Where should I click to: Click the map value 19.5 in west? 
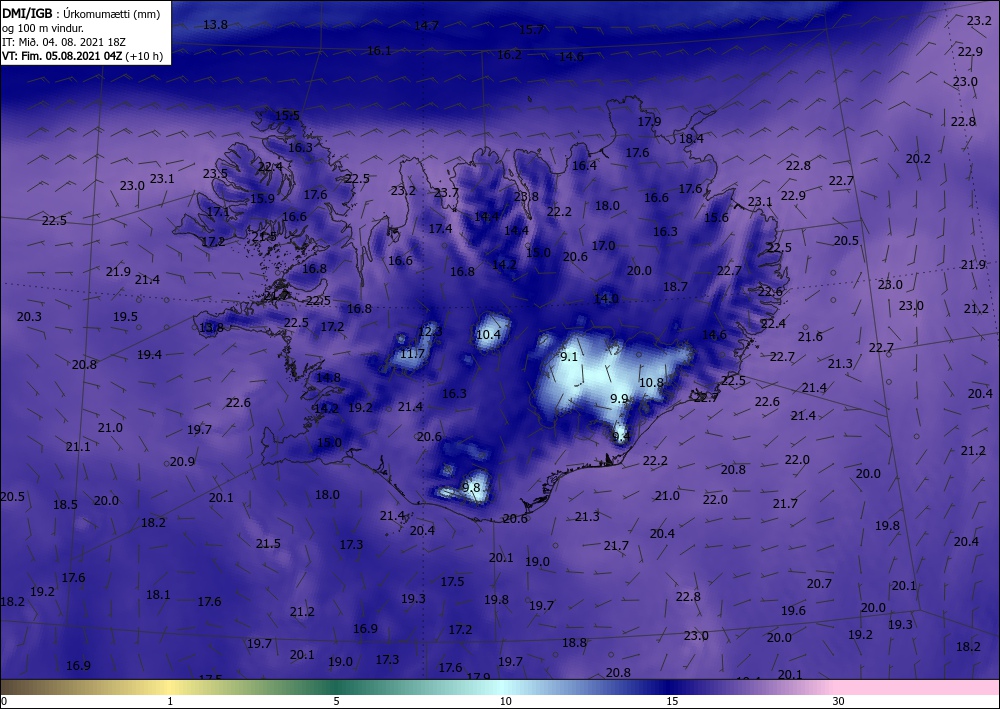pyautogui.click(x=125, y=316)
